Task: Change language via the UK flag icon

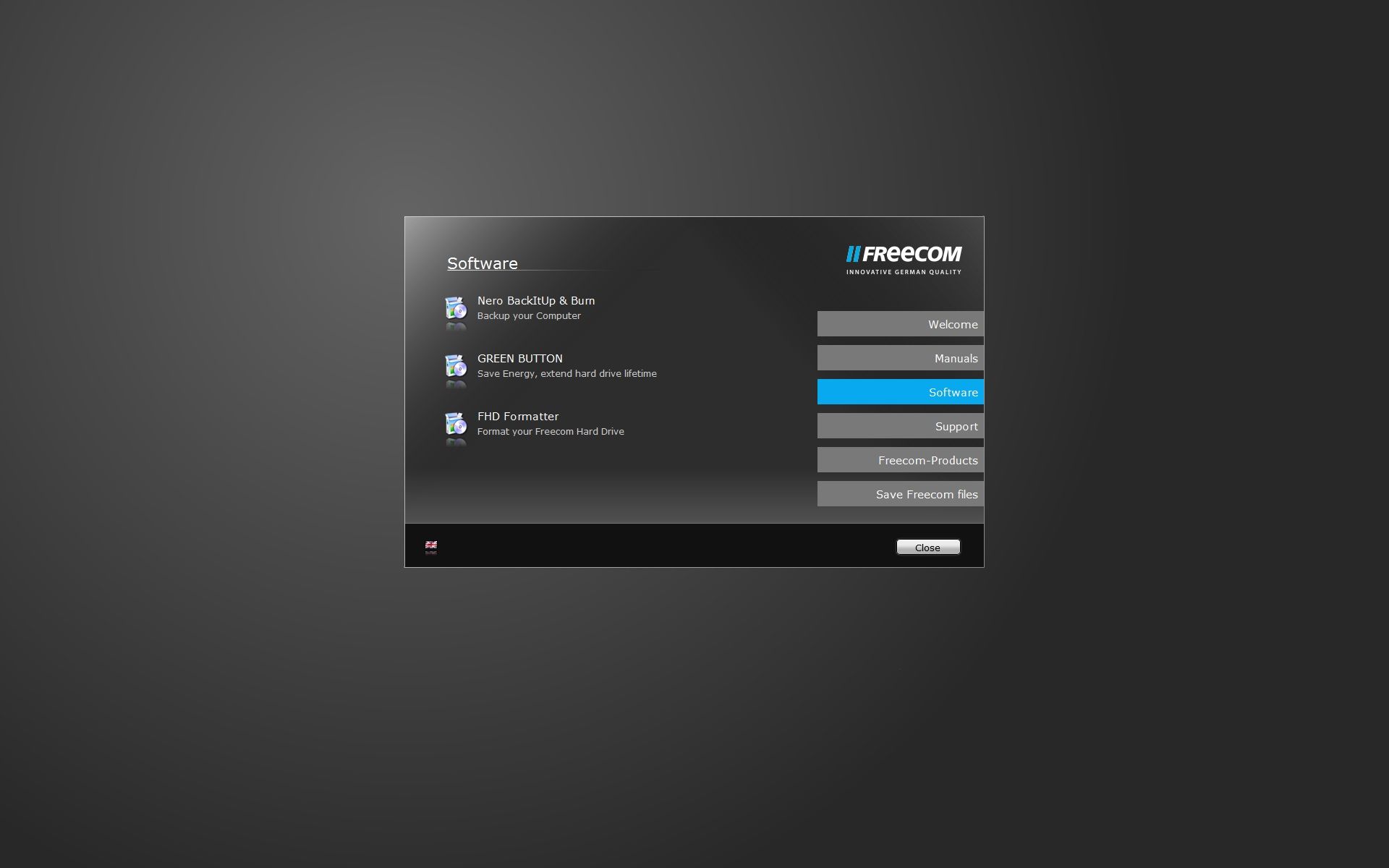Action: pyautogui.click(x=431, y=545)
